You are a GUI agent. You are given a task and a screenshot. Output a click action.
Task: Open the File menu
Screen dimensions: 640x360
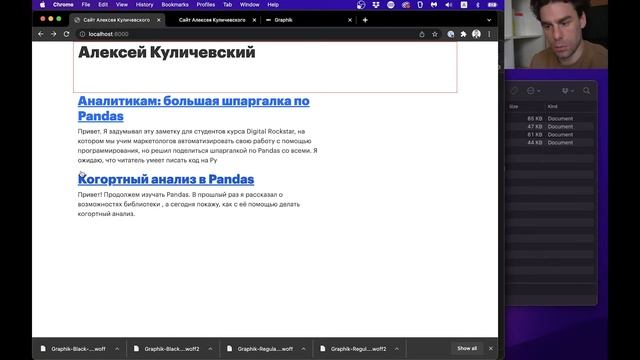pos(86,5)
